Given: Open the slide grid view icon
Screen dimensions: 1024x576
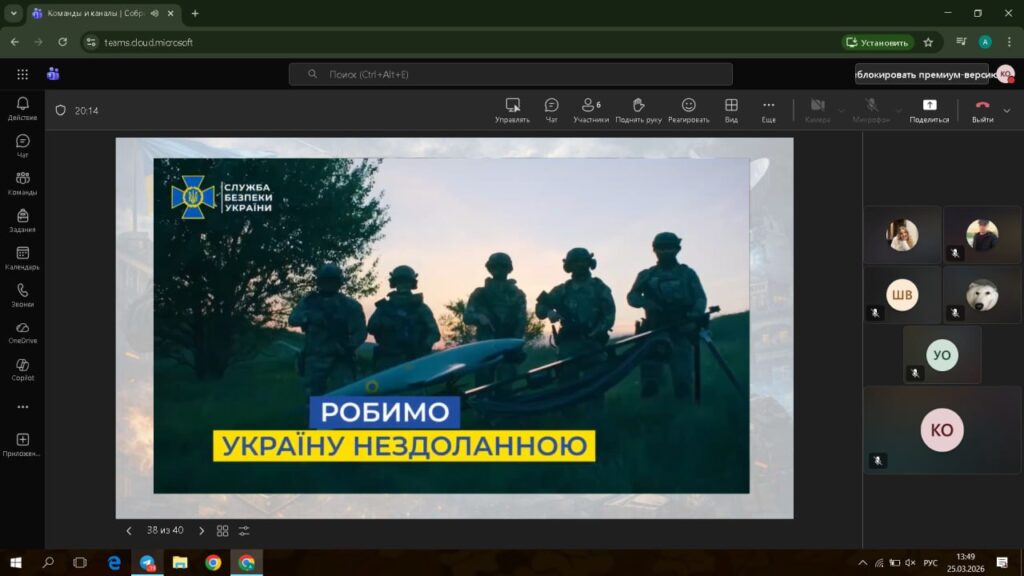Looking at the screenshot, I should [x=223, y=531].
